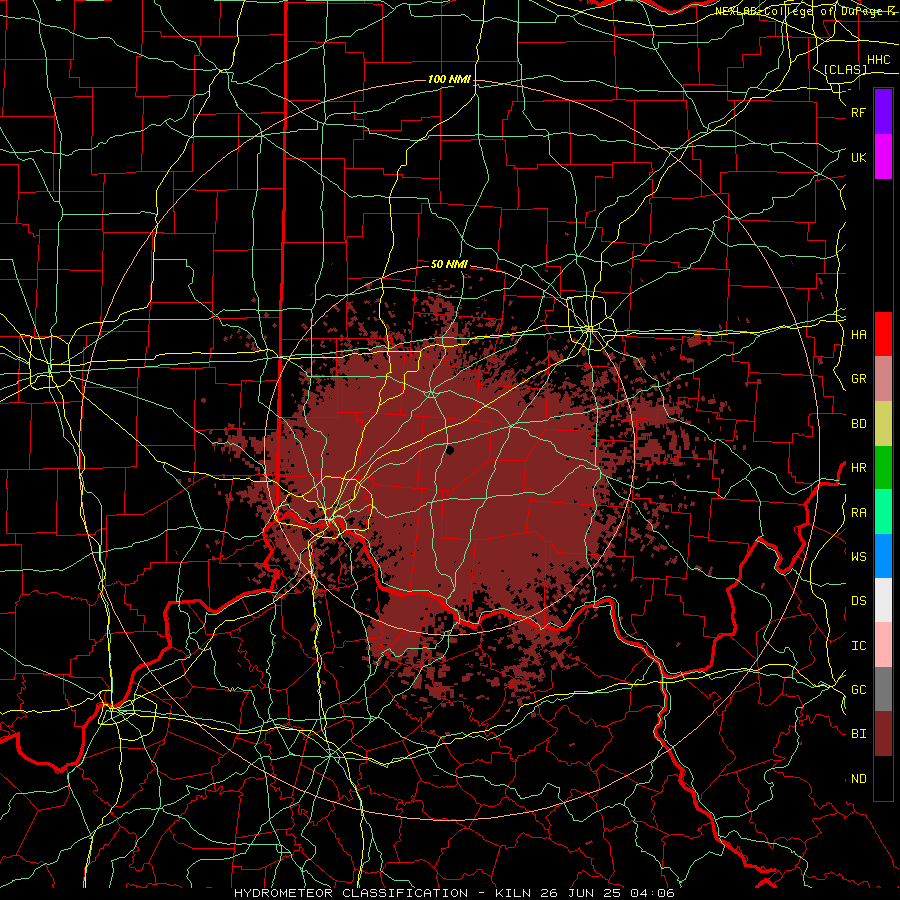Click the GR legend label

coord(859,379)
